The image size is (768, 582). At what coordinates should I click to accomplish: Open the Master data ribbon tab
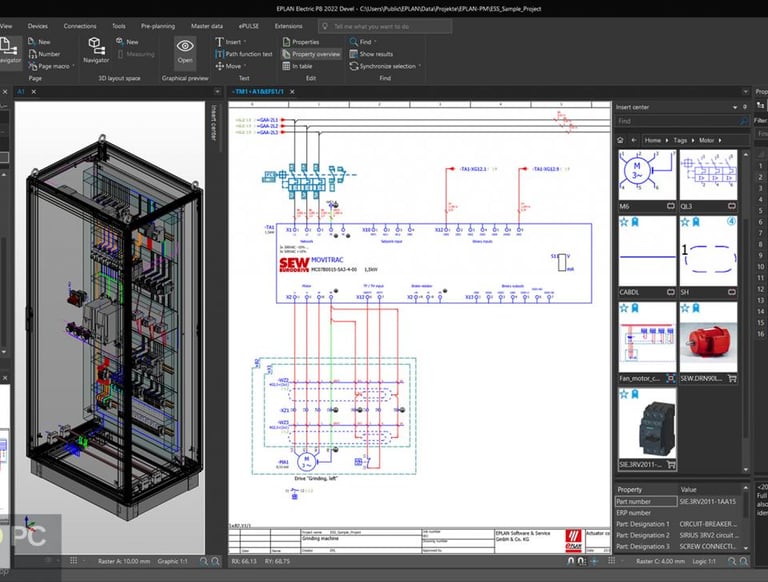point(207,25)
